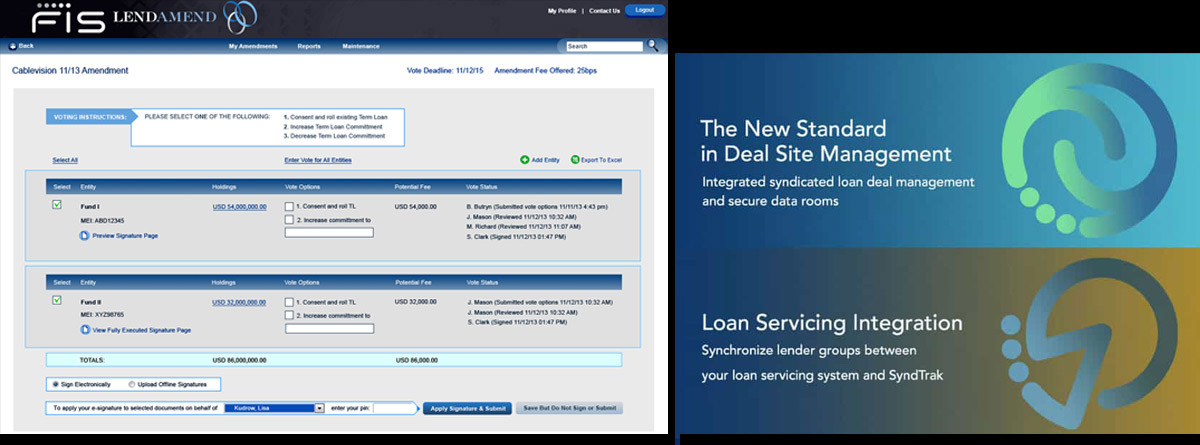This screenshot has width=1200, height=445.
Task: Open the My Amendments menu
Action: (x=251, y=46)
